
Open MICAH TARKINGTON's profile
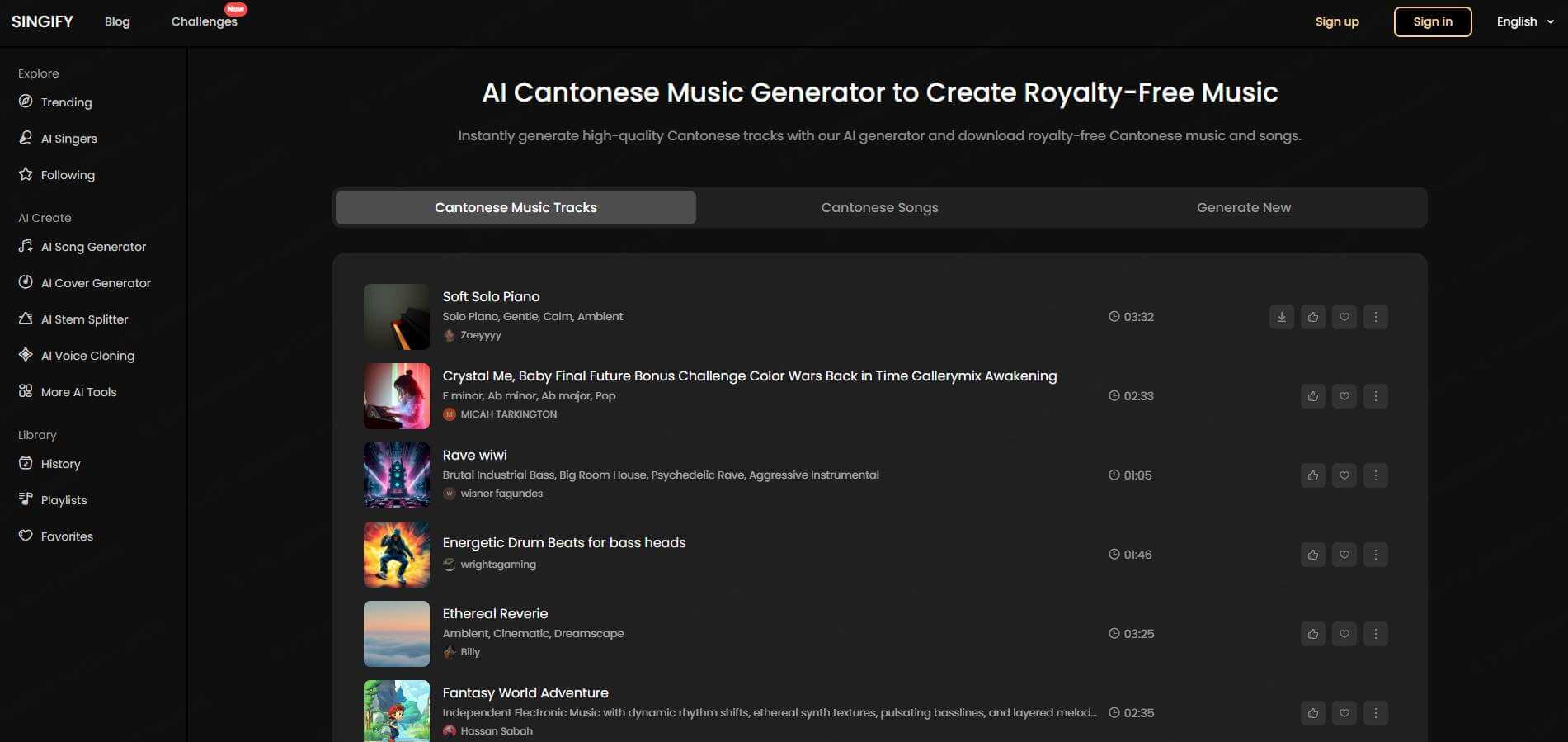(508, 414)
